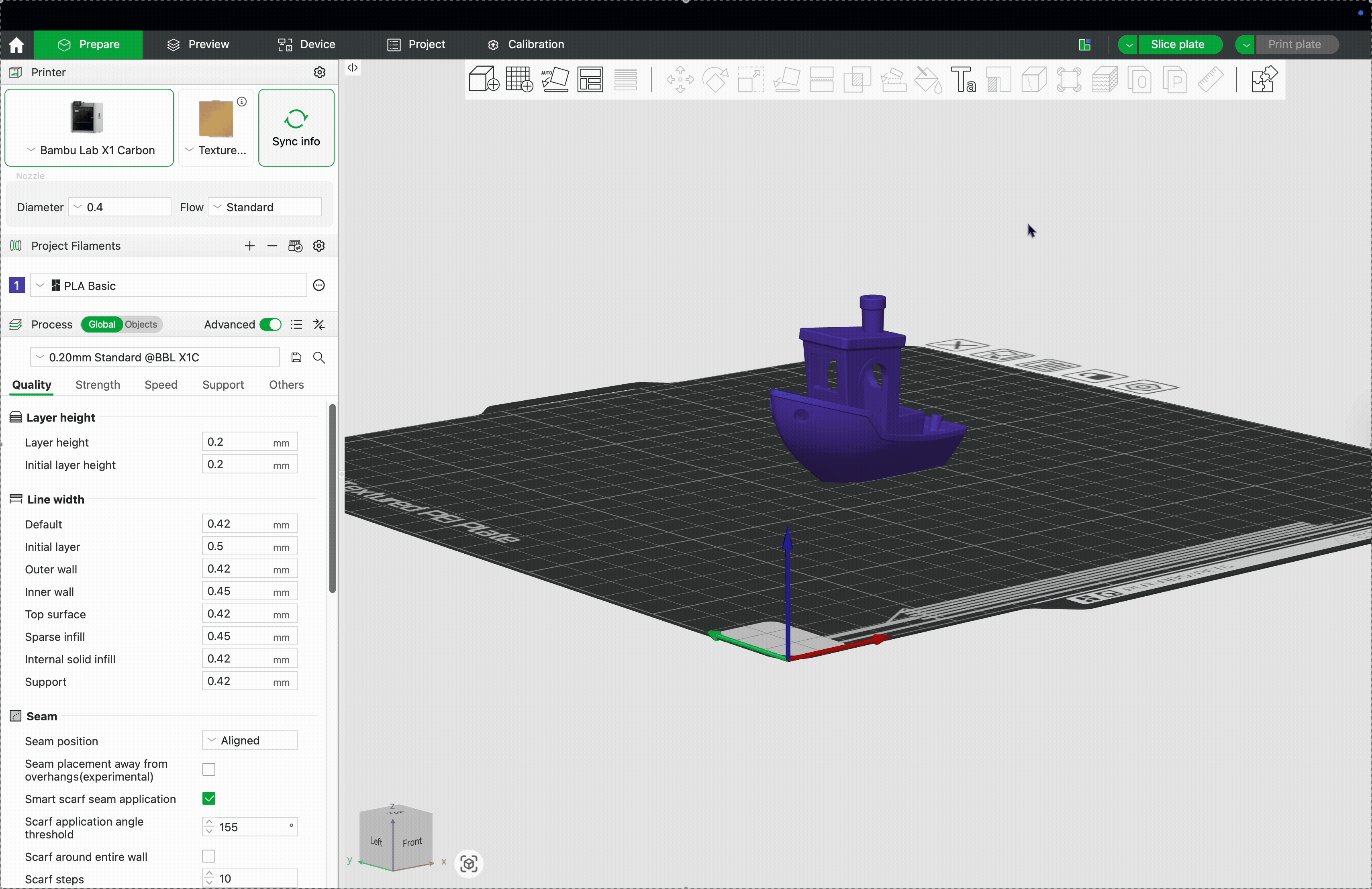The height and width of the screenshot is (889, 1372).
Task: Enable Scarf around entire wall checkbox
Action: [x=209, y=857]
